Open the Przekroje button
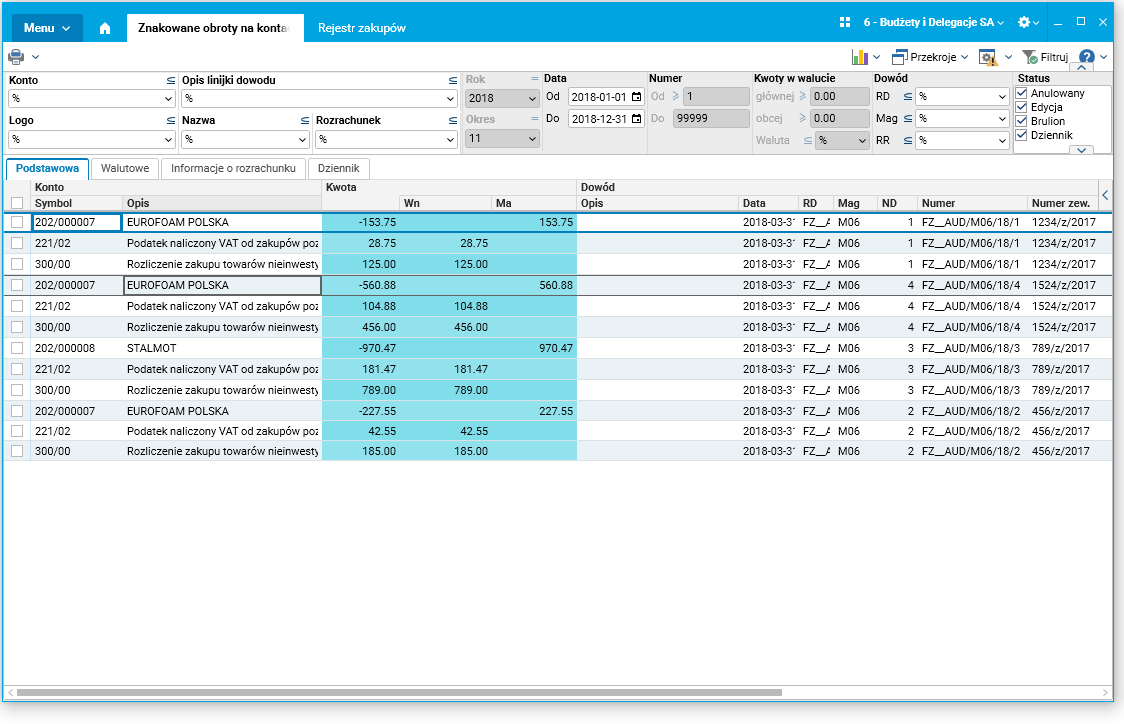Screen dimensions: 1124x724 click(x=929, y=57)
